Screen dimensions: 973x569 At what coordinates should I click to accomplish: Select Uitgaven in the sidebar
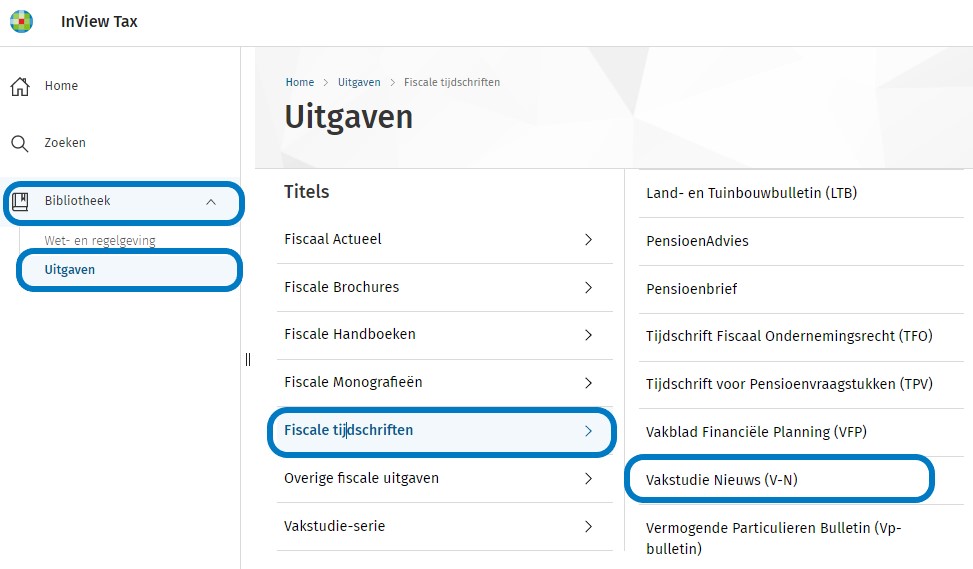pyautogui.click(x=70, y=270)
